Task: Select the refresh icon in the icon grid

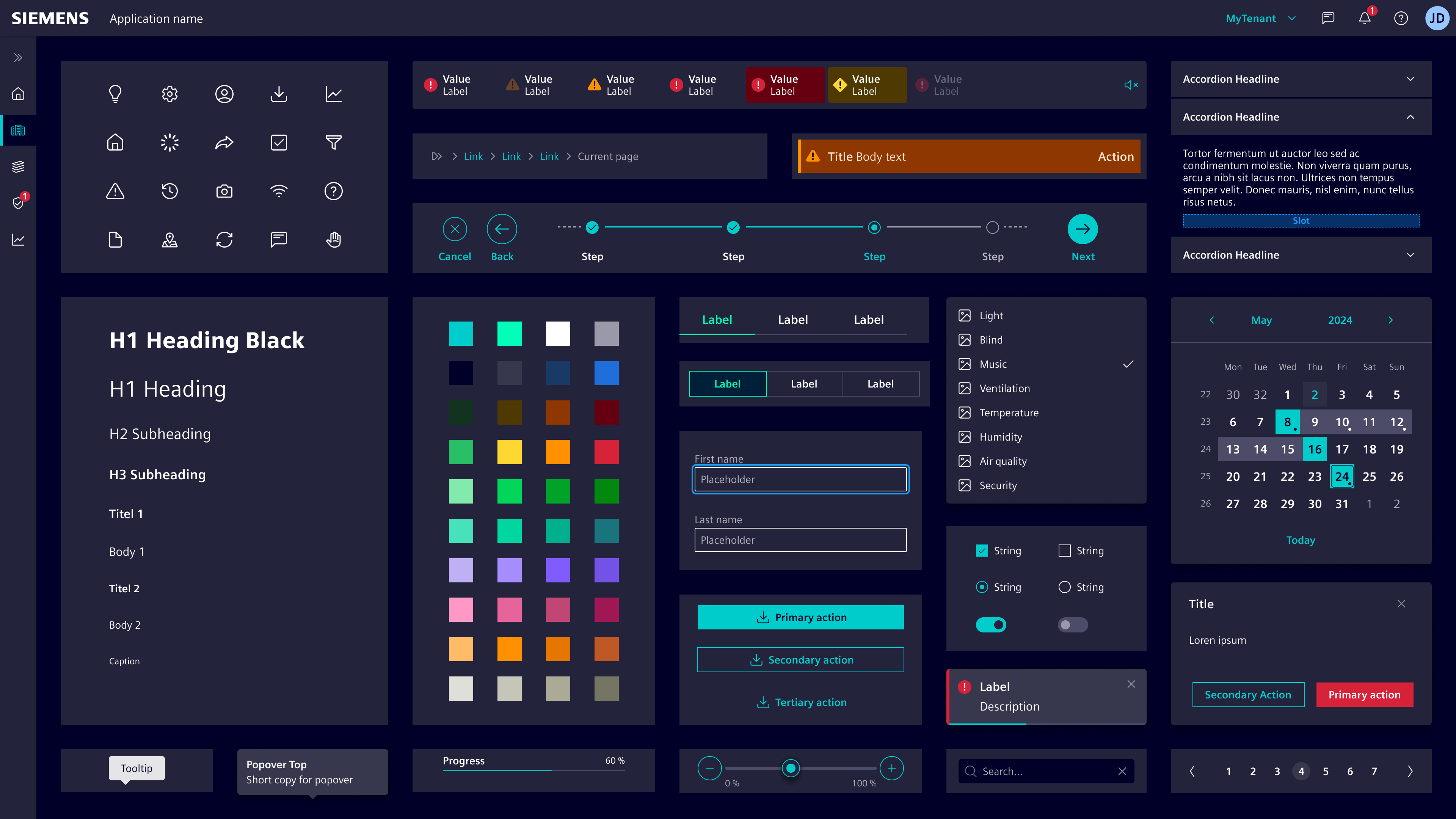Action: (x=224, y=240)
